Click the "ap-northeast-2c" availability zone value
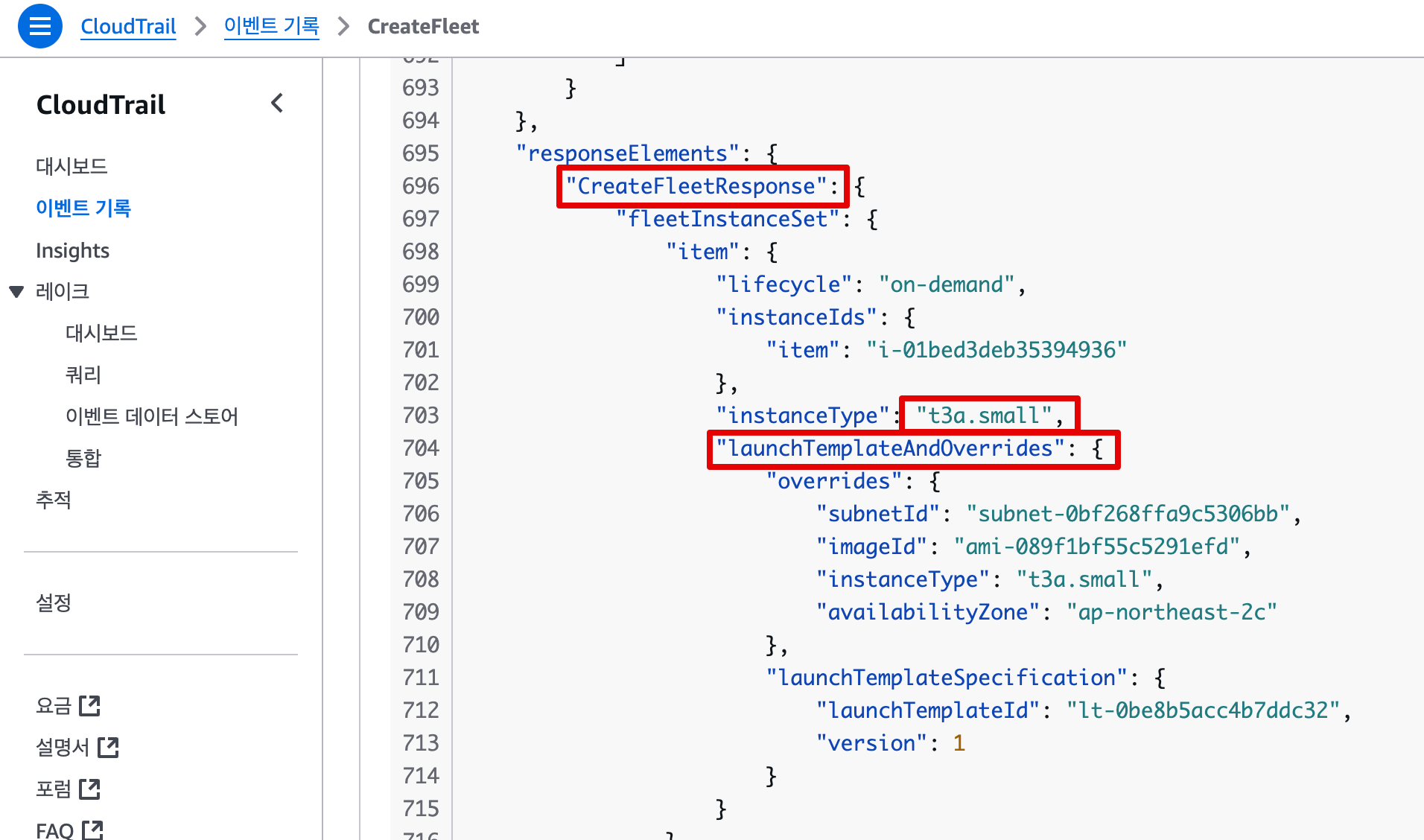Image resolution: width=1424 pixels, height=840 pixels. pos(1172,612)
